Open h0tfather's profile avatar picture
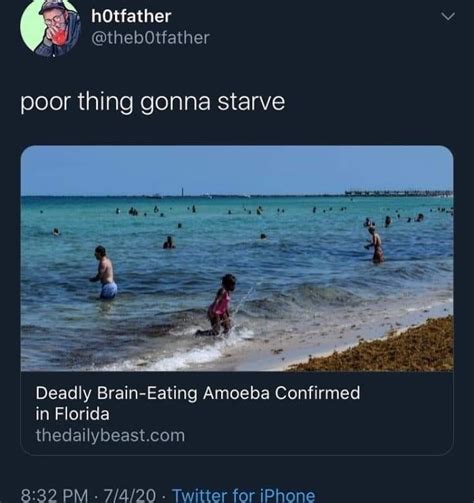This screenshot has height=503, width=474. point(50,27)
